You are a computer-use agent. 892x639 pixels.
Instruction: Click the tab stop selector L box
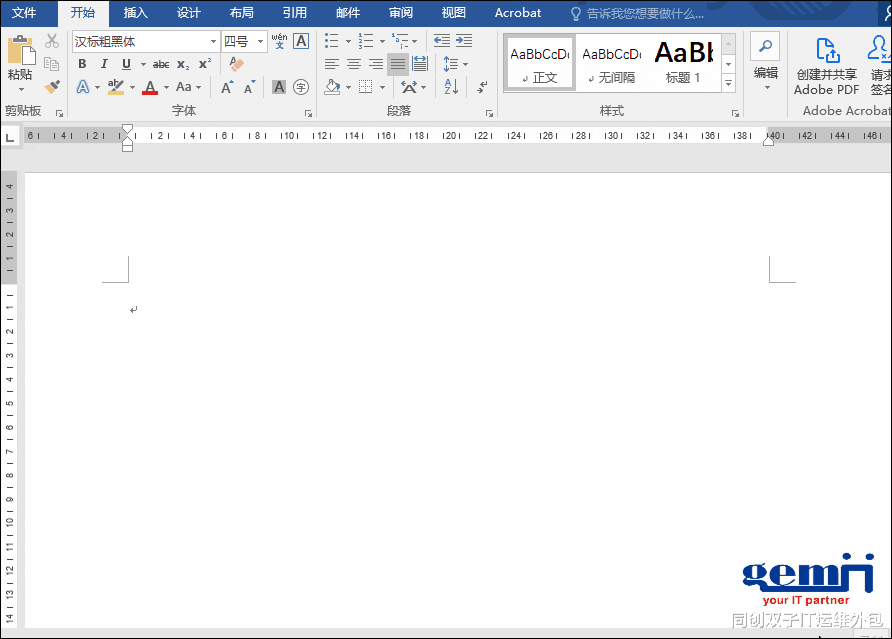click(10, 137)
